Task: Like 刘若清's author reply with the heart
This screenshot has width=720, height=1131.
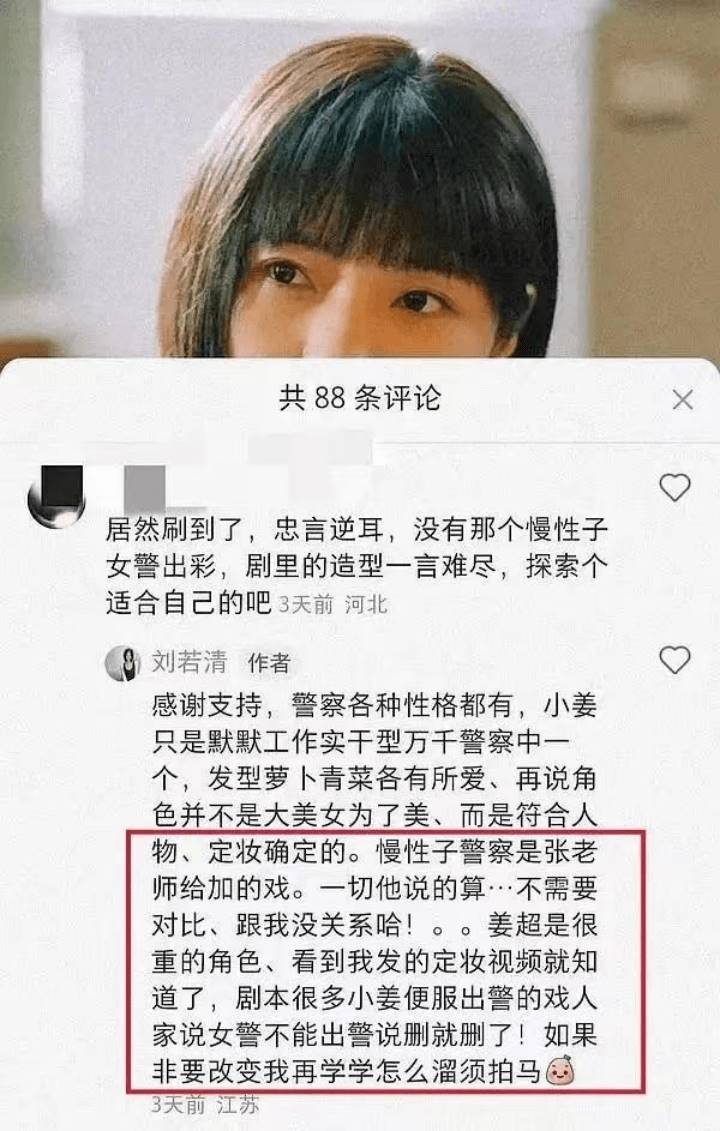Action: (x=675, y=659)
